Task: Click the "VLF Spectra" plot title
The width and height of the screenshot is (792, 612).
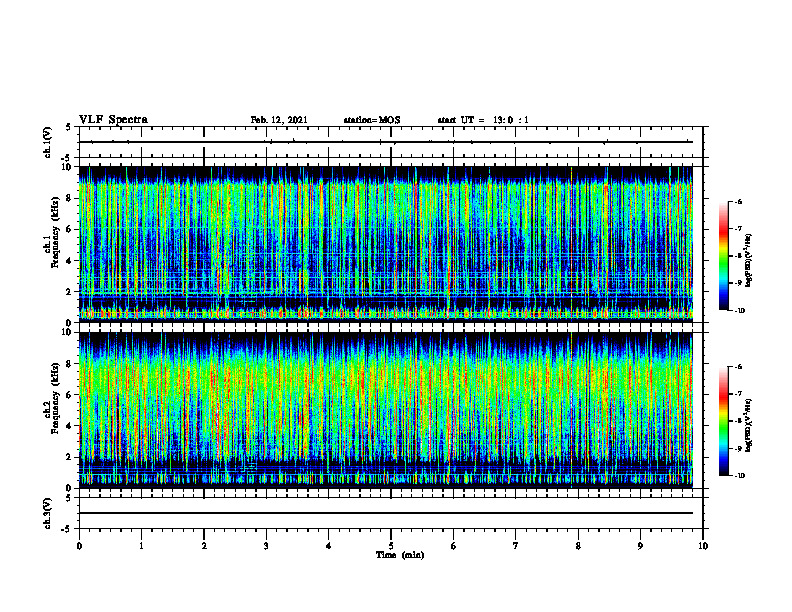Action: 113,120
